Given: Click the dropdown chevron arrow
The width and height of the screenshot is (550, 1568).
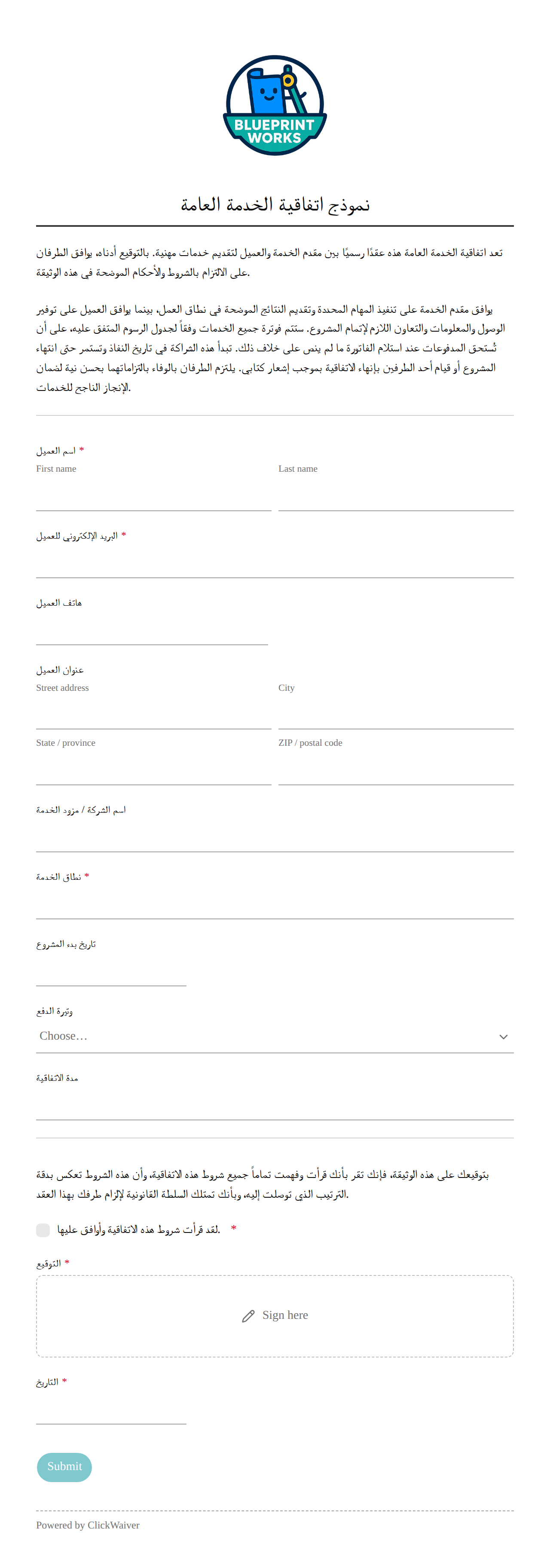Looking at the screenshot, I should 503,1037.
